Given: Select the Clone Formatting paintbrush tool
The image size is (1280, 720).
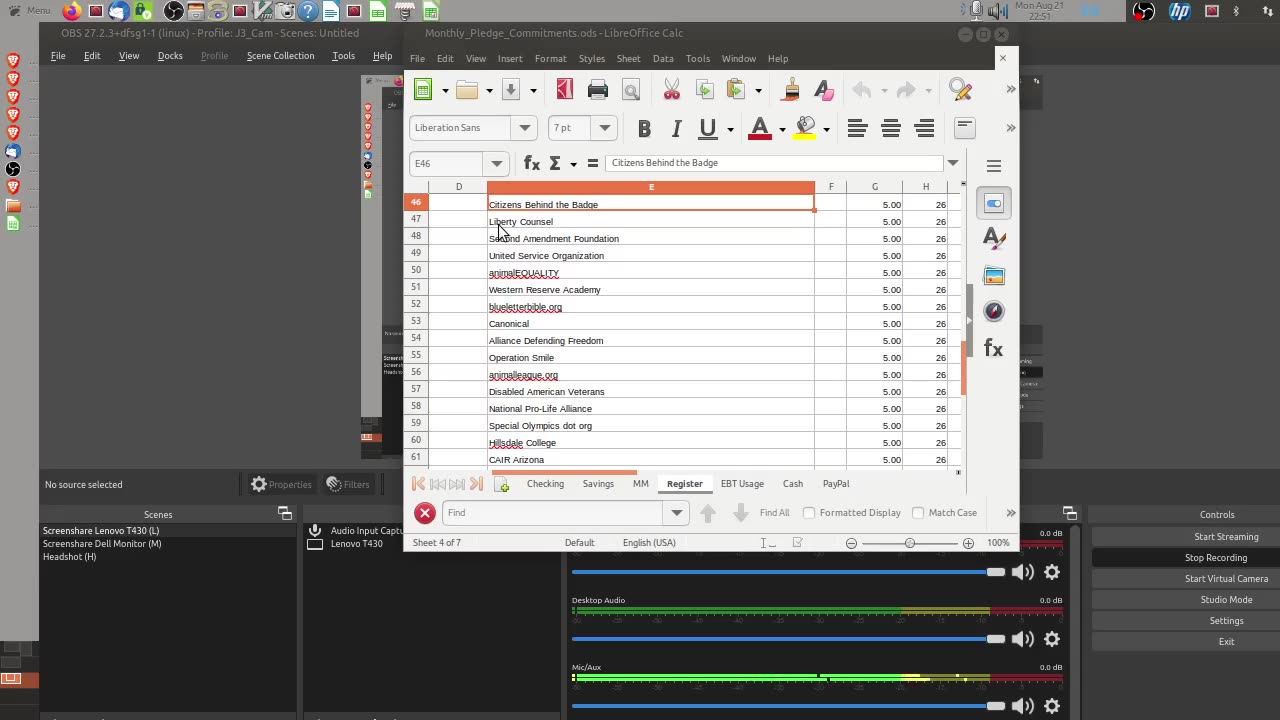Looking at the screenshot, I should tap(791, 90).
